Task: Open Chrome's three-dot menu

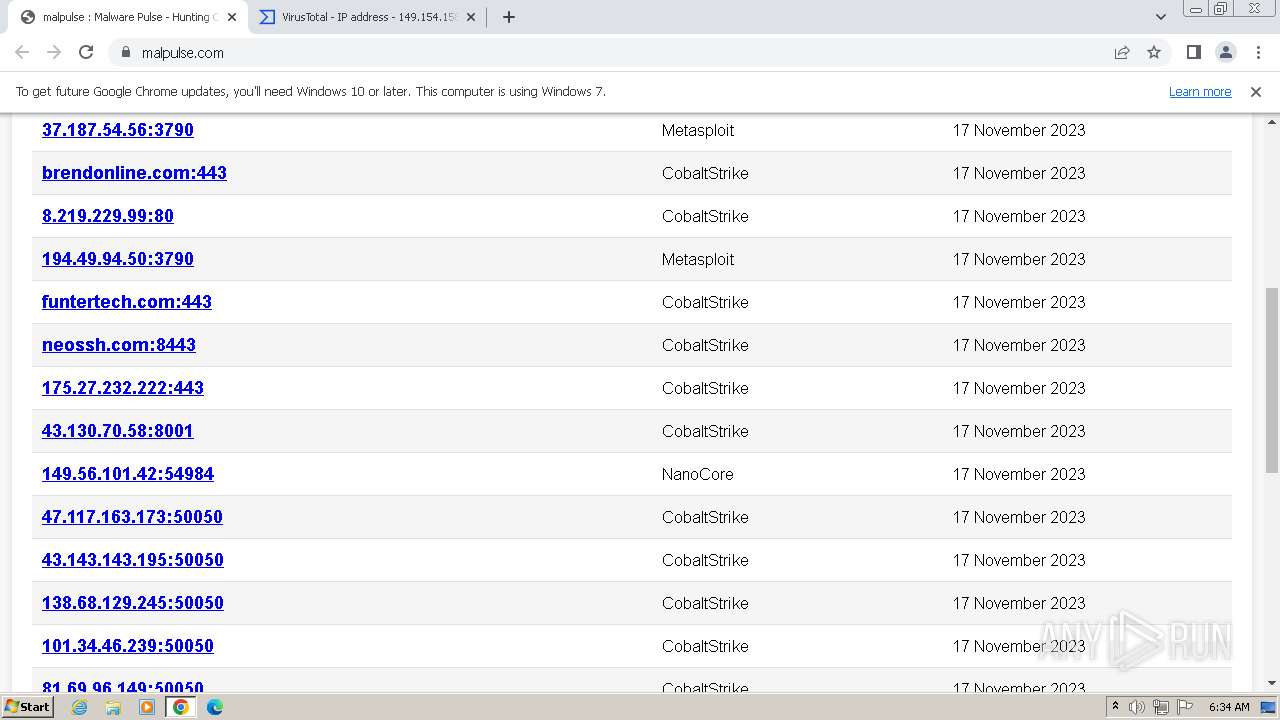Action: coord(1257,52)
